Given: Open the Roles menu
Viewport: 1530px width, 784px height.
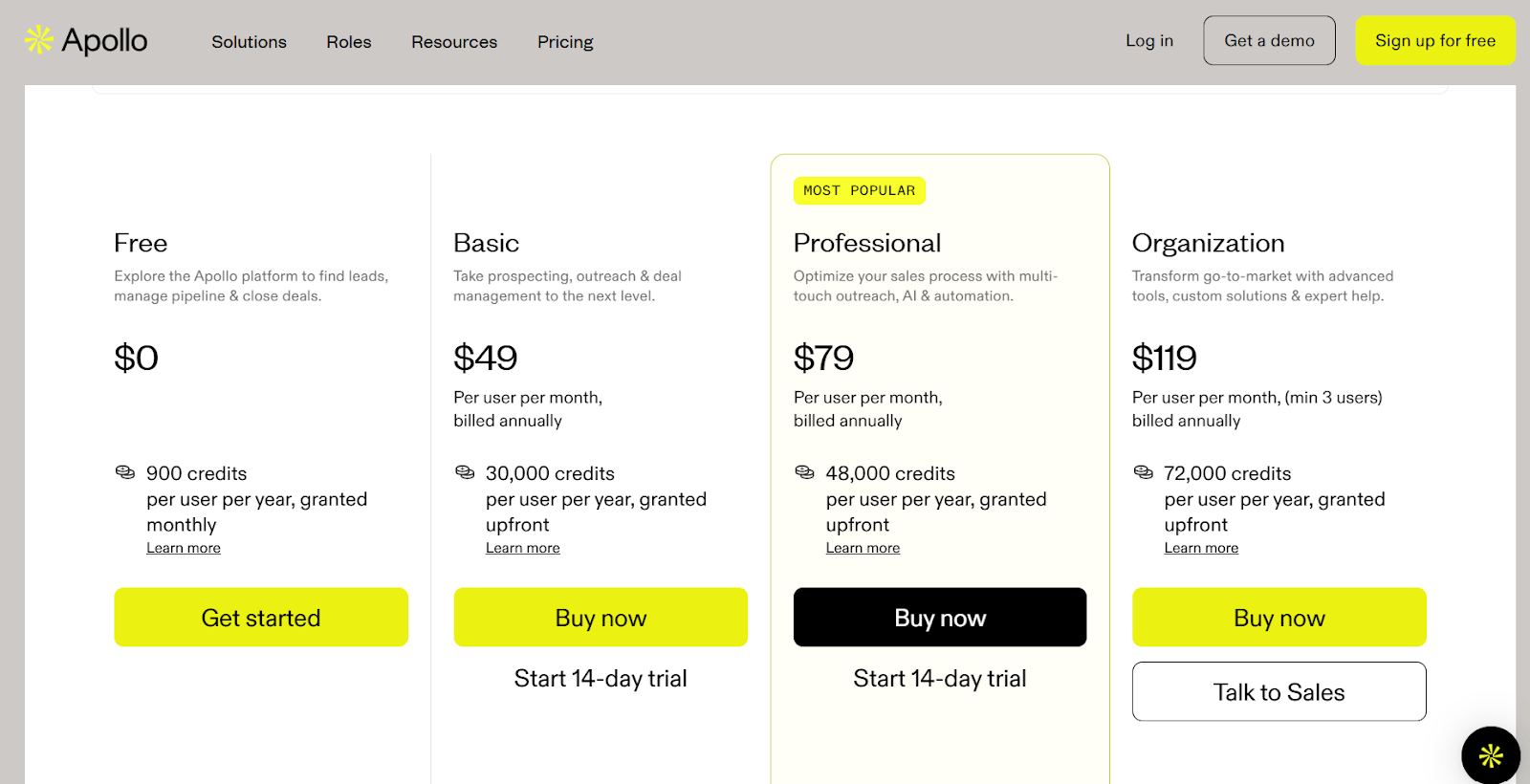Looking at the screenshot, I should tap(349, 42).
